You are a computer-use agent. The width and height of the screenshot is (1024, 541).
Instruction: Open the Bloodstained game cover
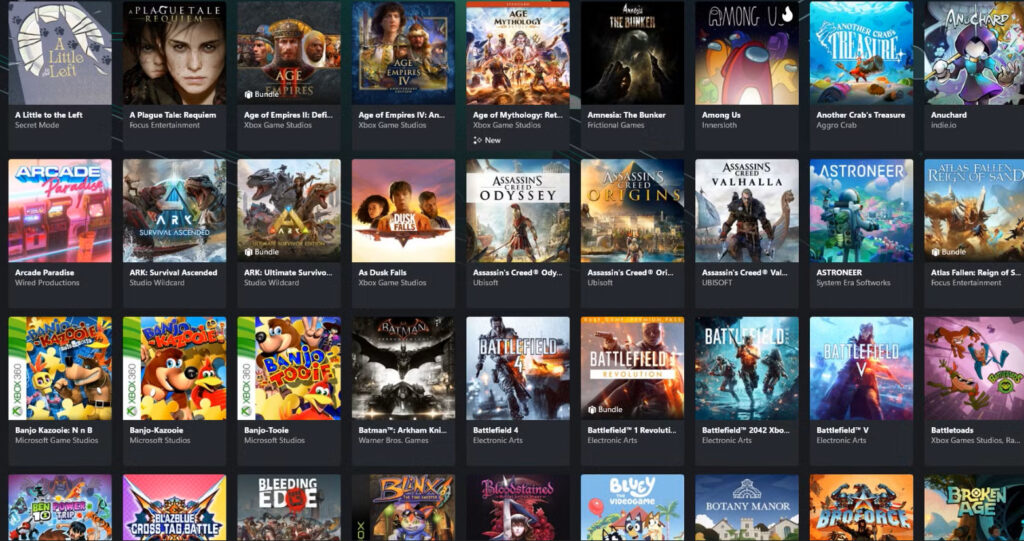pyautogui.click(x=518, y=508)
